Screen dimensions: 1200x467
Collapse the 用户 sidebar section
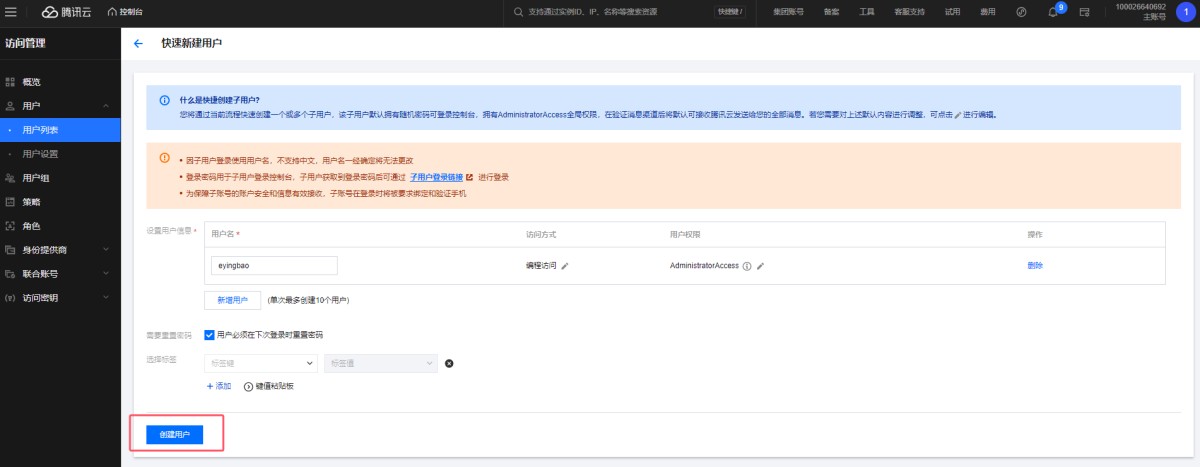tap(60, 105)
